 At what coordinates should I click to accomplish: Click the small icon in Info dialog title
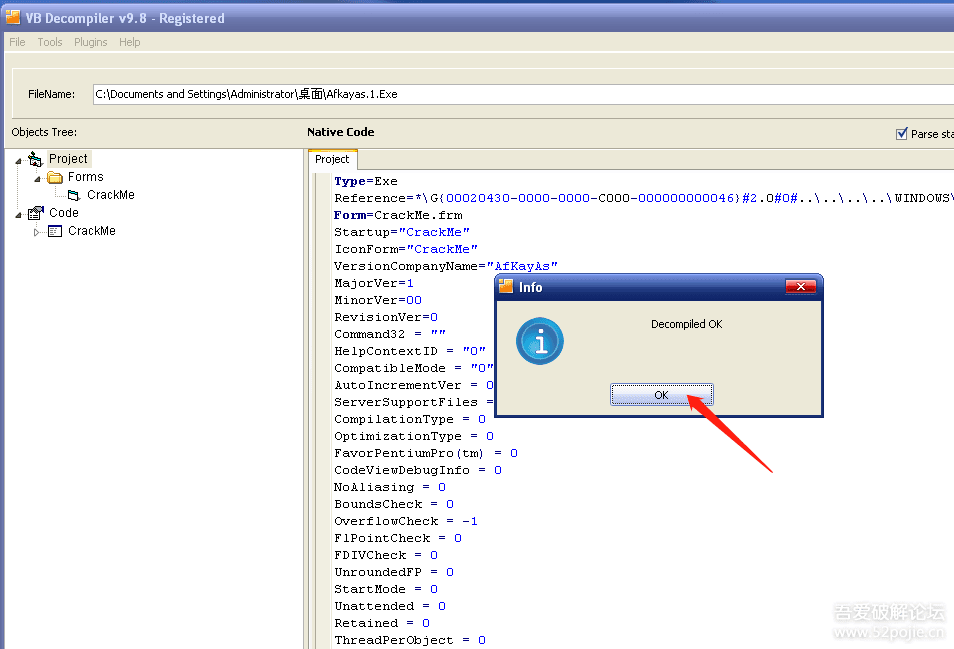(506, 286)
